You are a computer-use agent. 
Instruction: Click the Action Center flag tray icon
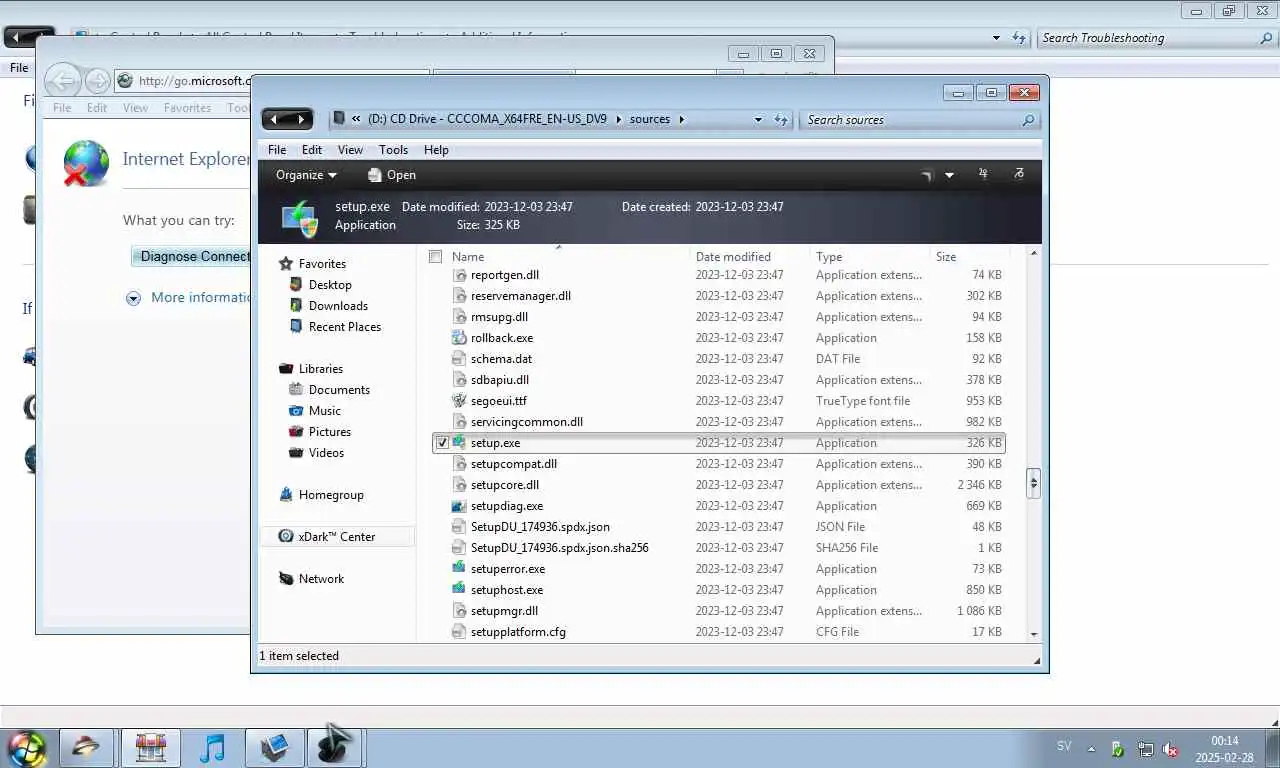(1118, 749)
